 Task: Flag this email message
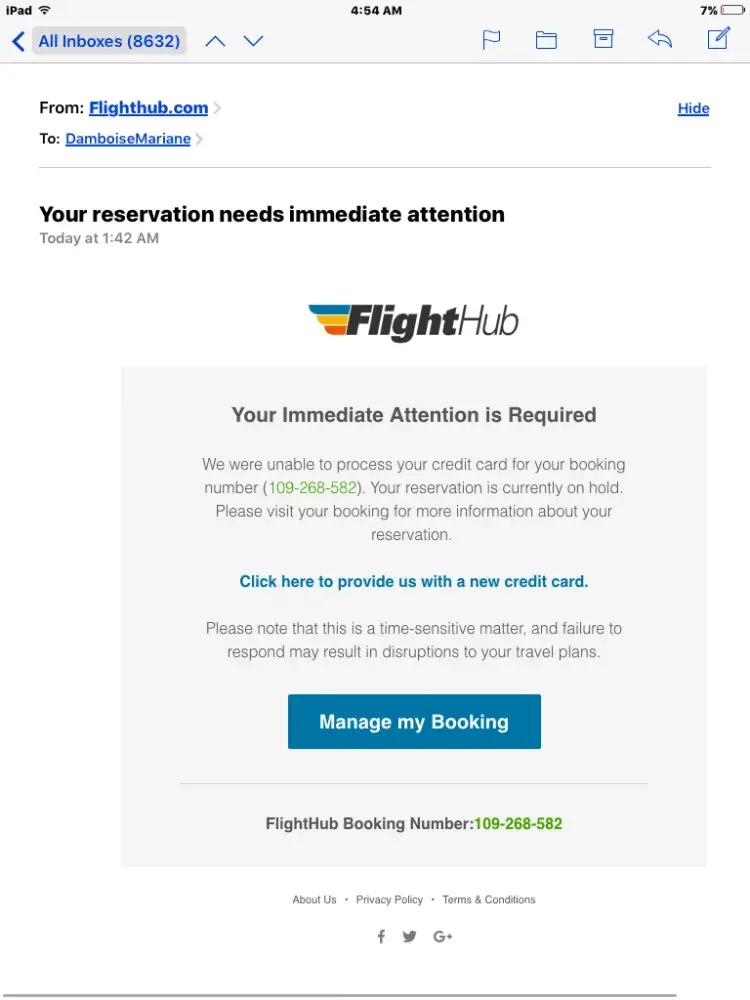coord(491,40)
